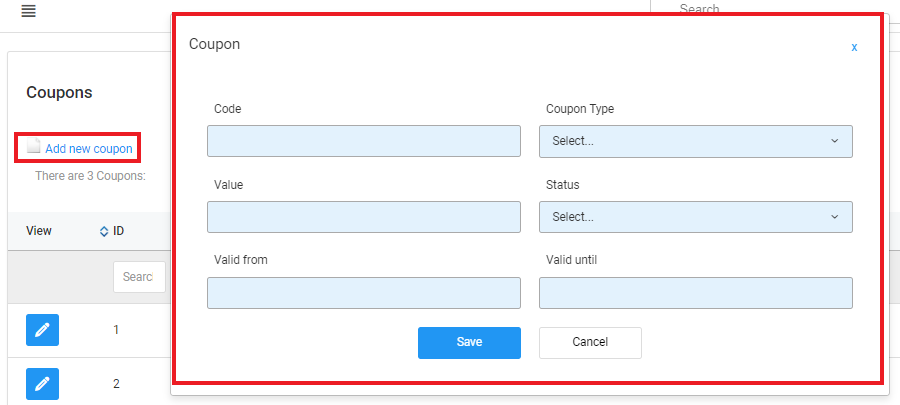Close the Coupon dialog with the x
900x405 pixels.
pyautogui.click(x=854, y=47)
